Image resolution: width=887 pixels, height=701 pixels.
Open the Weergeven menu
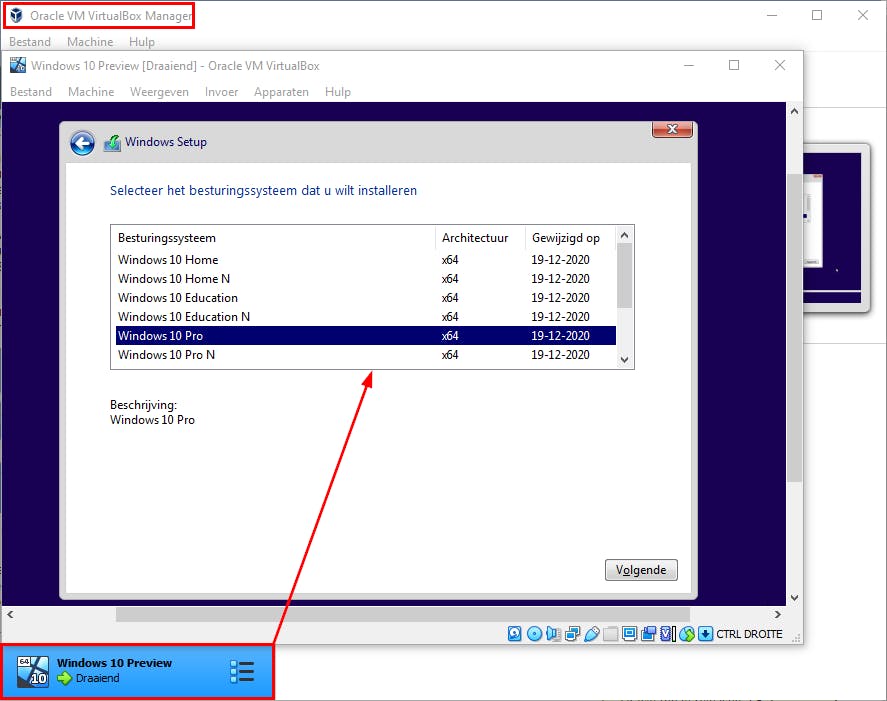[x=160, y=92]
